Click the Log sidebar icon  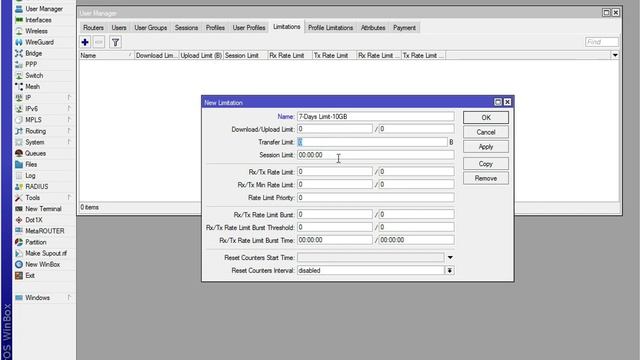point(19,176)
